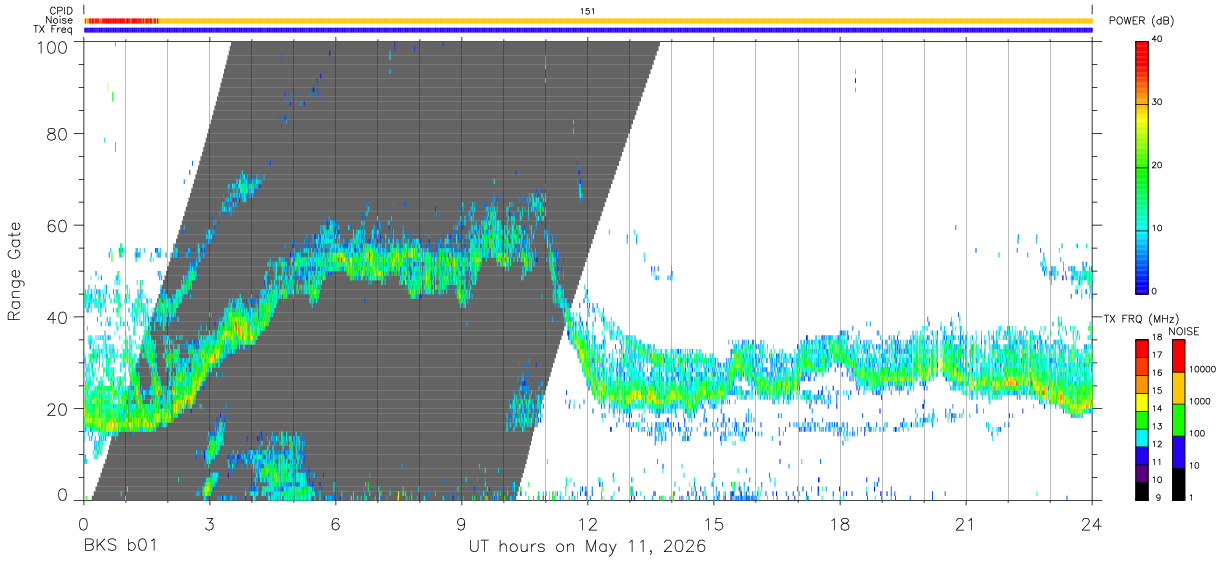
Task: Select the CPID value 151
Action: 588,11
